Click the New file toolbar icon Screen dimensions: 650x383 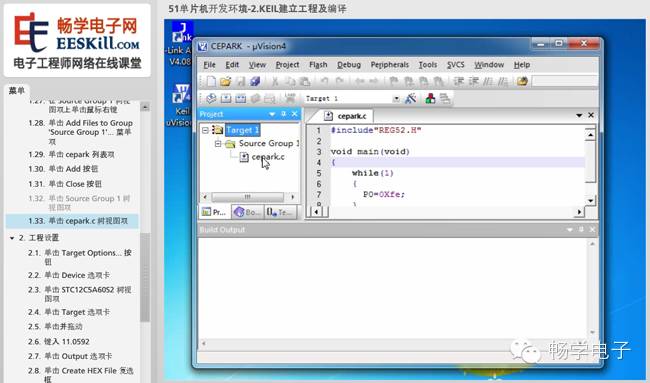pyautogui.click(x=211, y=81)
